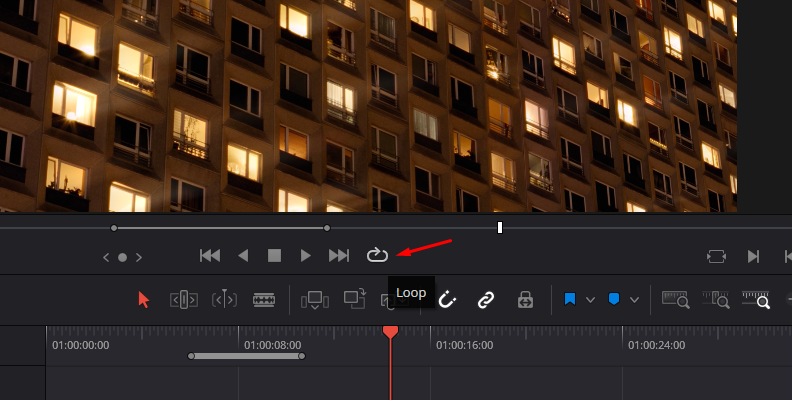
Task: Click the red timeline playhead
Action: pyautogui.click(x=390, y=332)
